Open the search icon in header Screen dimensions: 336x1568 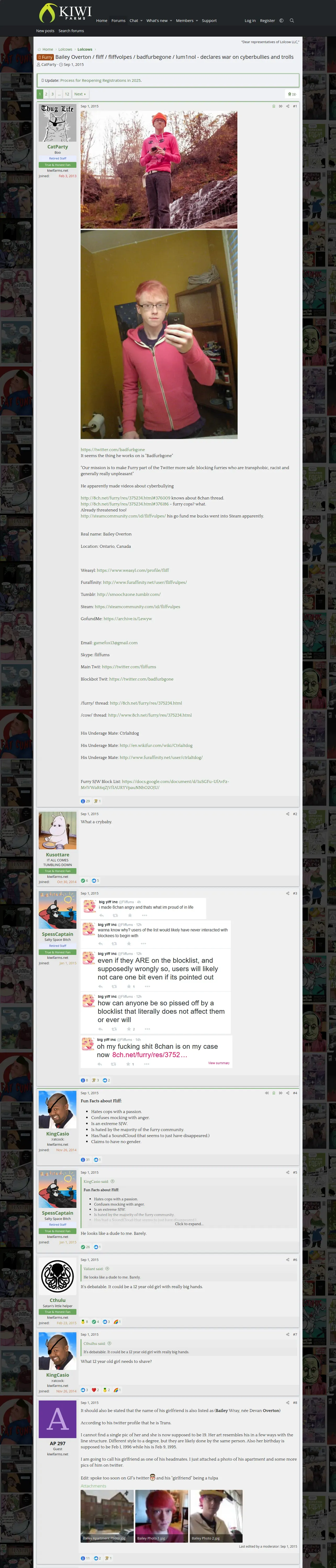click(292, 21)
